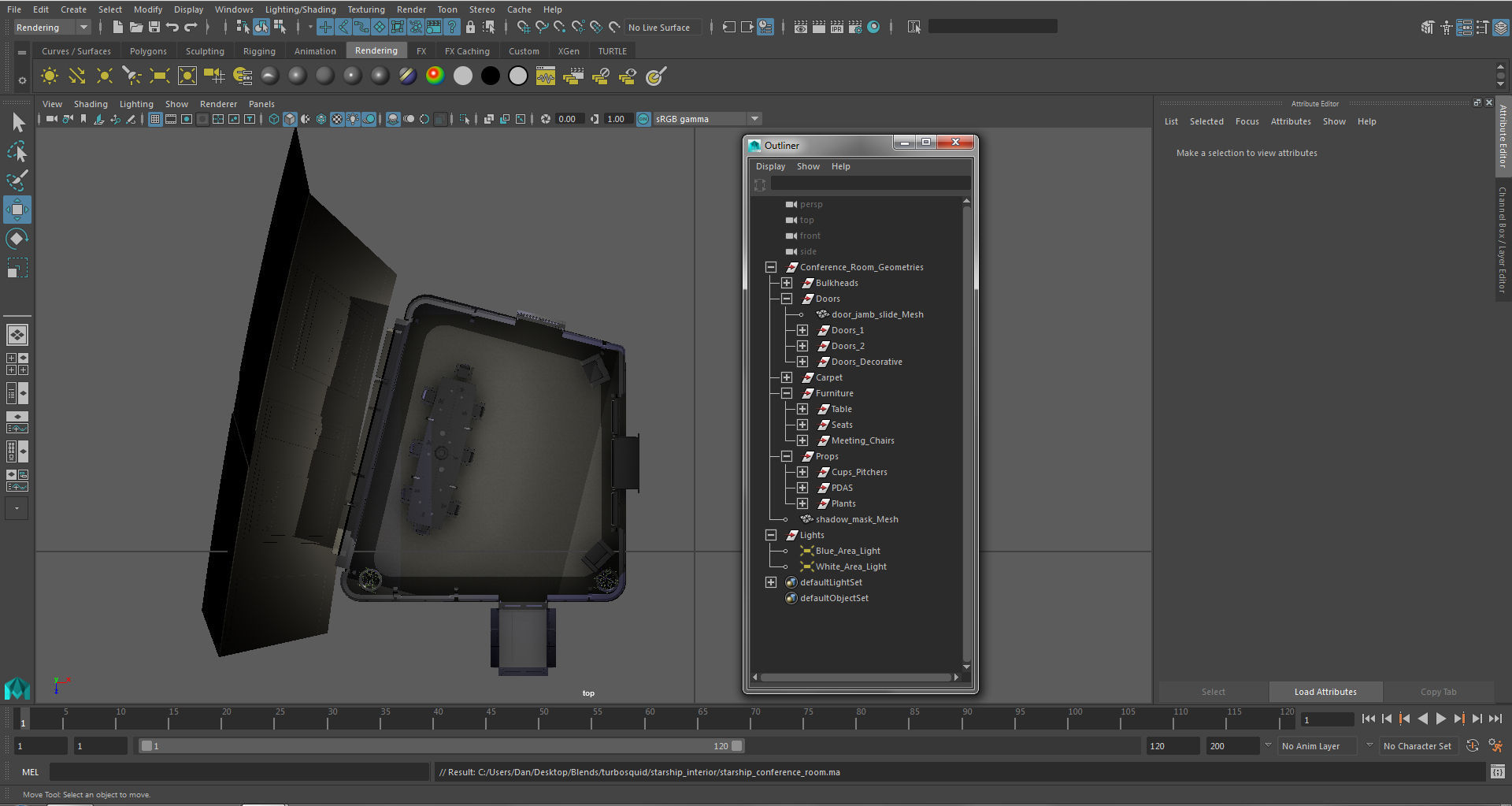Save the current scene
This screenshot has width=1512, height=806.
[x=154, y=28]
